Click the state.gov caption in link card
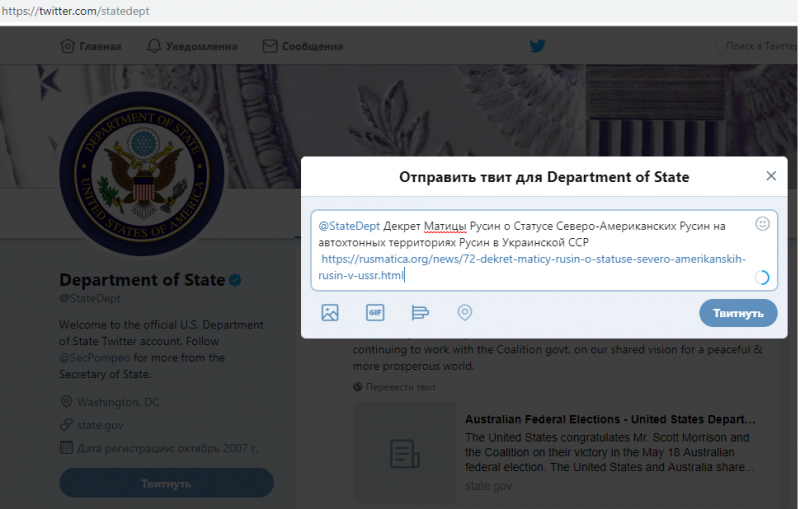The height and width of the screenshot is (509, 800). pos(488,486)
